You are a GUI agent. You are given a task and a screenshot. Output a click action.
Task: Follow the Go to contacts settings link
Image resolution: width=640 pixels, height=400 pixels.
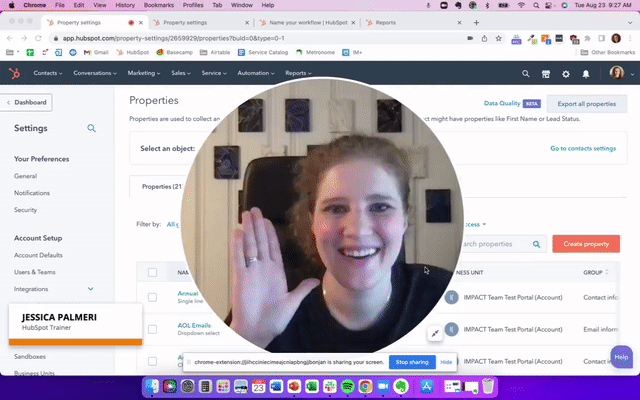click(582, 148)
